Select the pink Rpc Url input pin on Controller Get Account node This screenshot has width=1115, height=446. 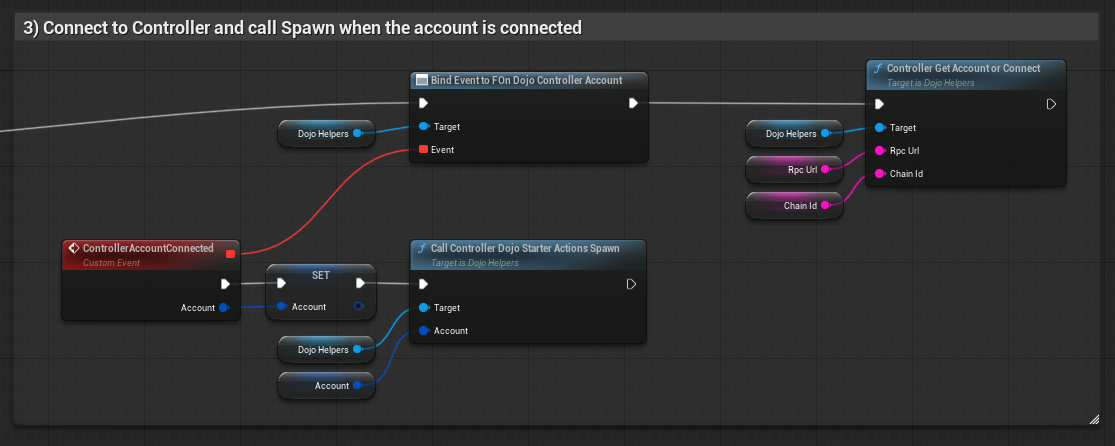(879, 151)
